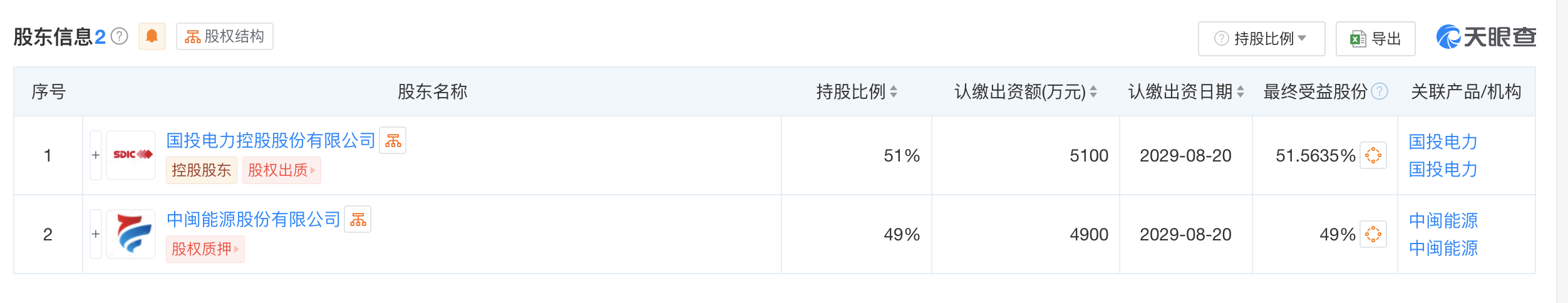Open 国投电力控股股份有限公司 company link
This screenshot has height=303, width=1568.
point(271,140)
